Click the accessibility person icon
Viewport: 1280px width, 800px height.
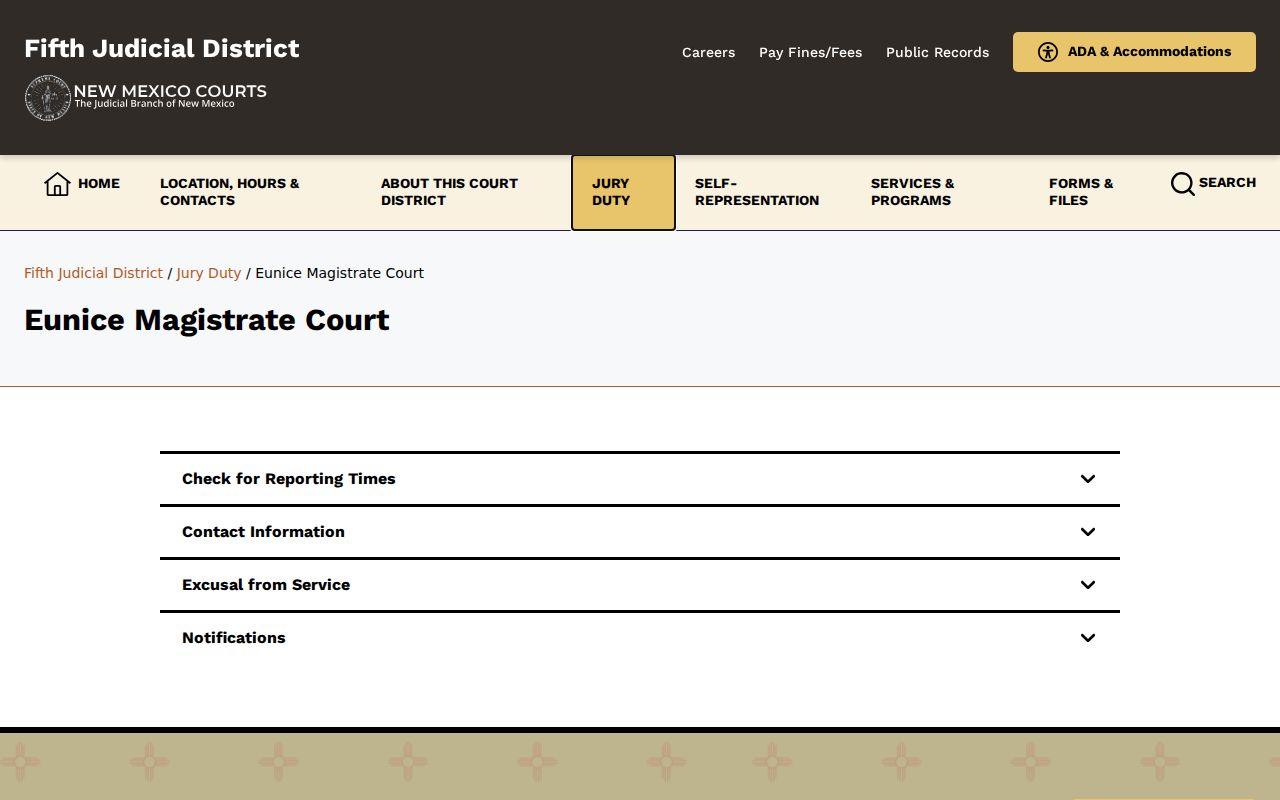coord(1048,52)
